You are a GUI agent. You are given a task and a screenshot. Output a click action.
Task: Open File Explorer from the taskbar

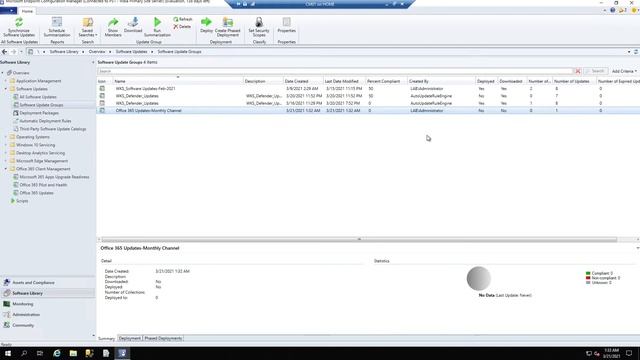pos(73,353)
